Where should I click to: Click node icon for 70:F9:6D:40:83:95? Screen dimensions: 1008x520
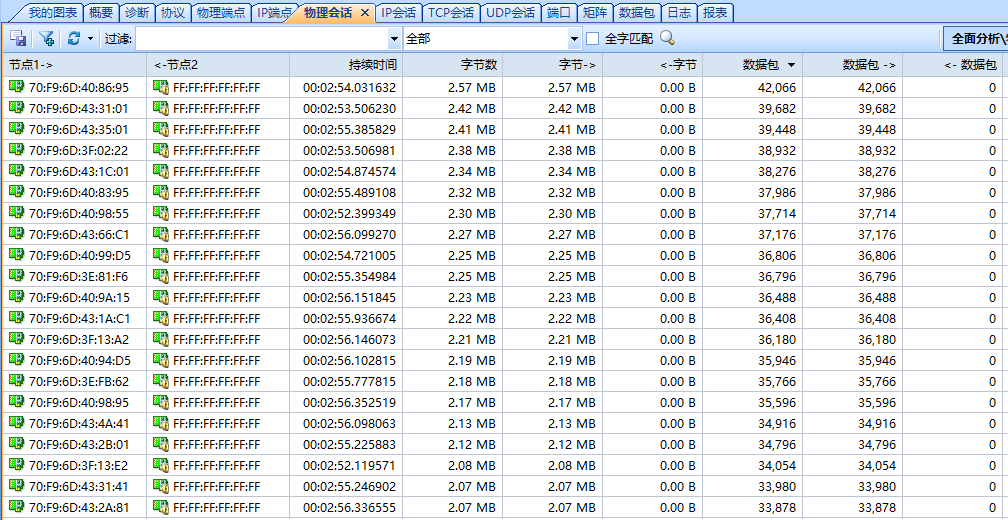pyautogui.click(x=16, y=192)
